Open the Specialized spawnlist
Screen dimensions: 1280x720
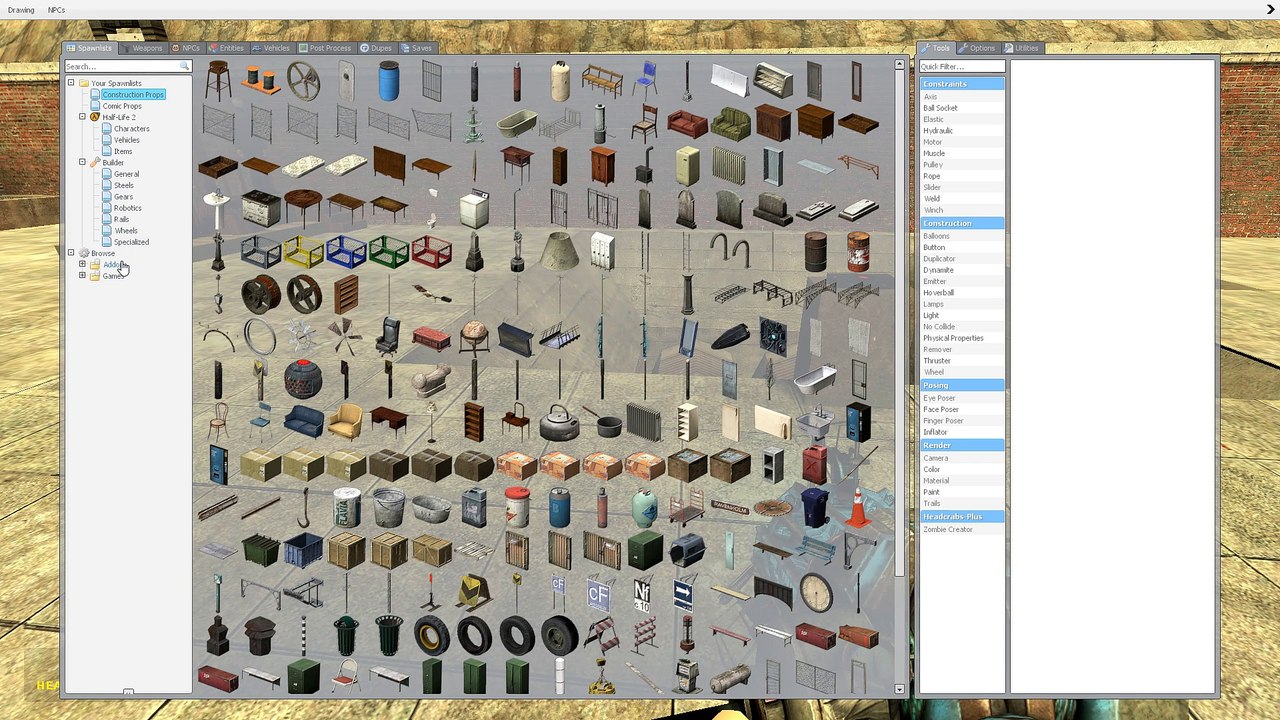click(131, 242)
